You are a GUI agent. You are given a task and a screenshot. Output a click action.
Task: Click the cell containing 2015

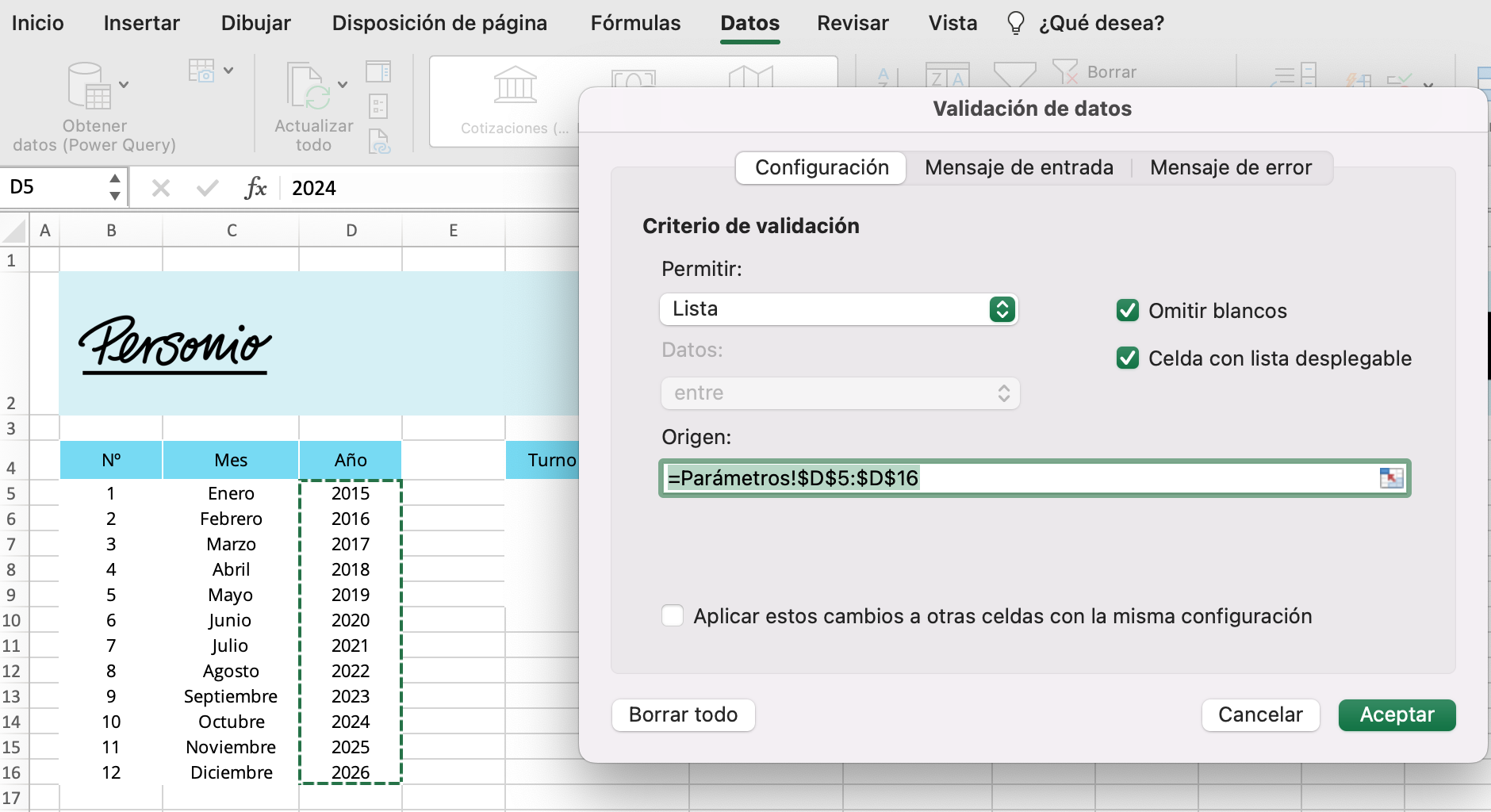pyautogui.click(x=351, y=493)
